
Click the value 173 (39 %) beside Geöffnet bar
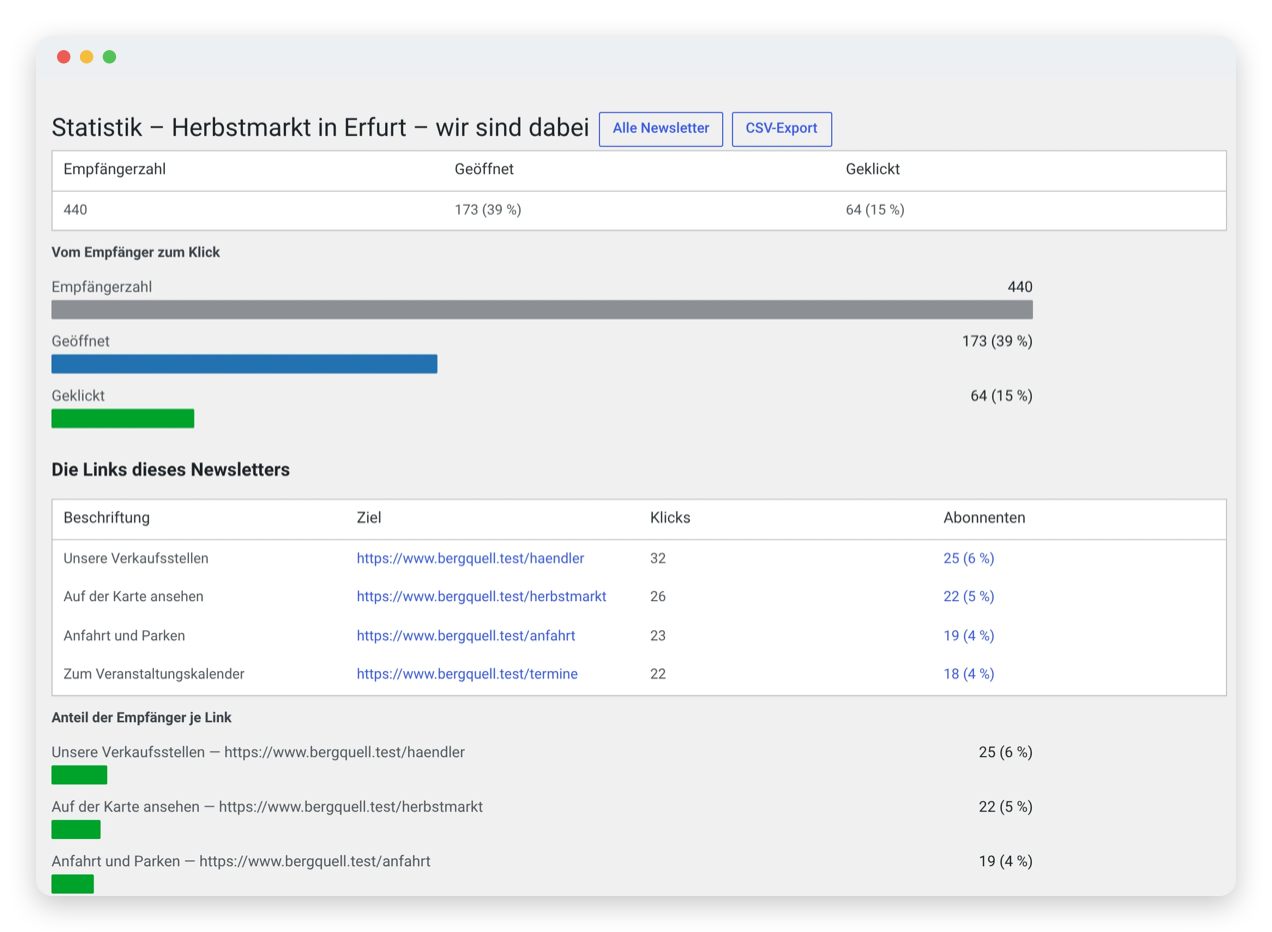point(997,341)
